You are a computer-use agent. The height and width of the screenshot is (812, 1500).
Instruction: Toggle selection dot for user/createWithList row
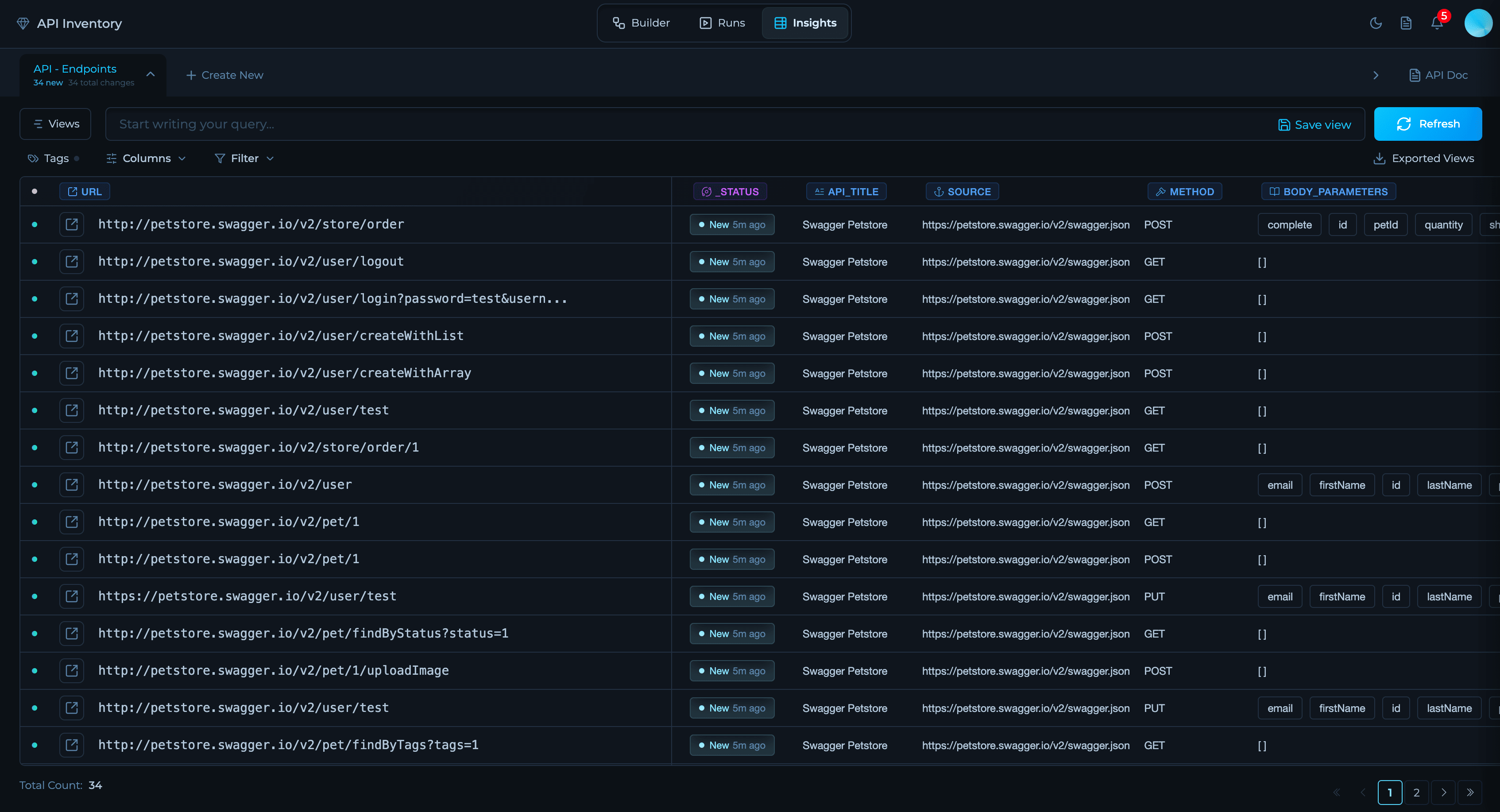(35, 336)
